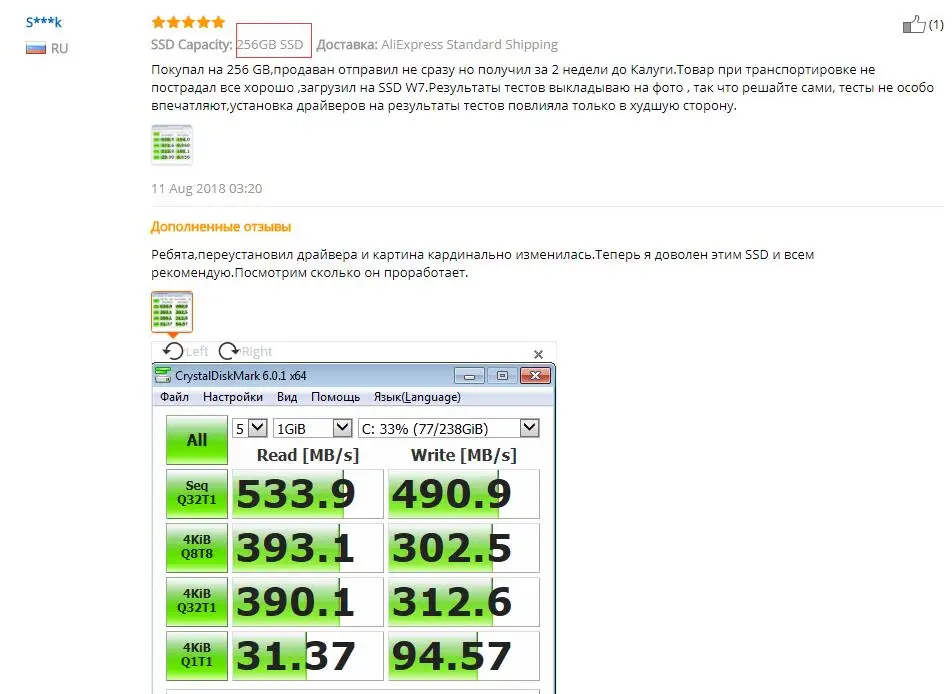Click AliExpress Standard Shipping text
This screenshot has width=952, height=694.
click(x=469, y=44)
